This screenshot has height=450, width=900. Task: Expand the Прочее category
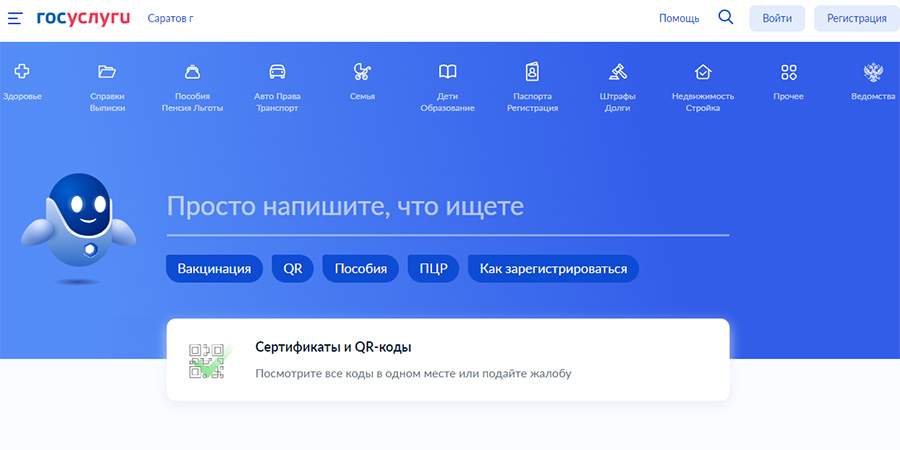point(788,72)
